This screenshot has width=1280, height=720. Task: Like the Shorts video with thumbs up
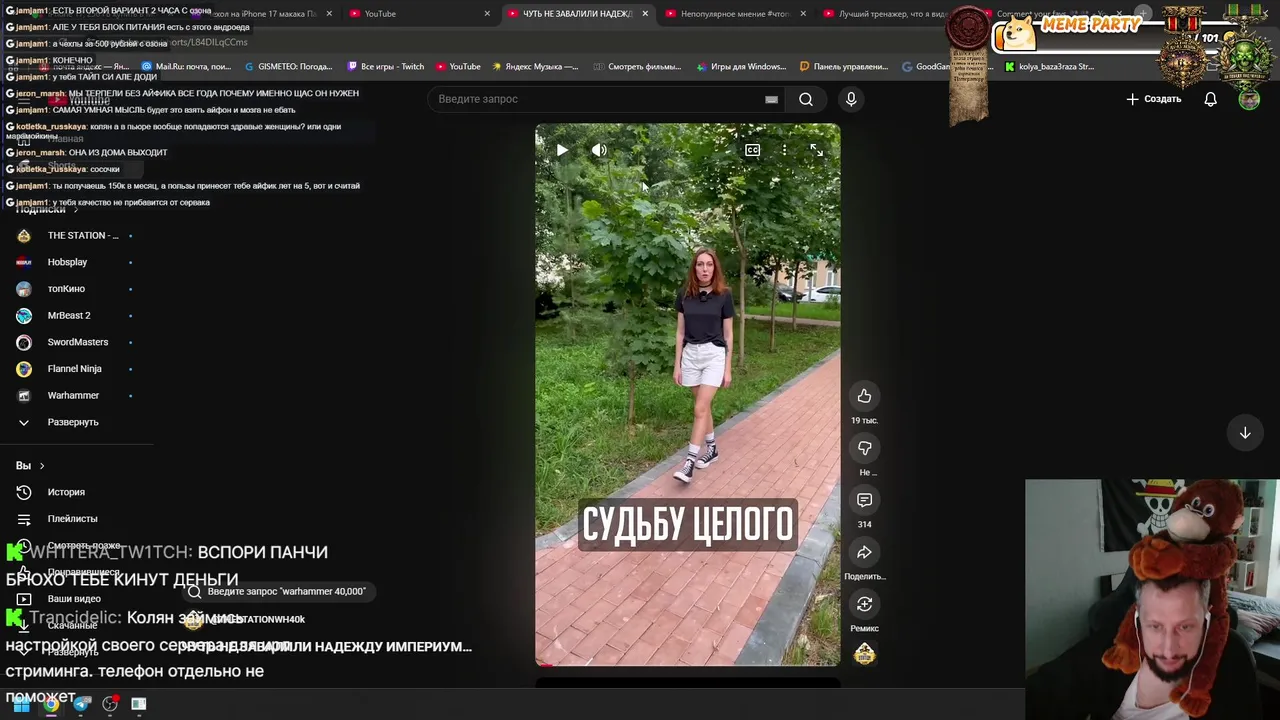click(864, 396)
